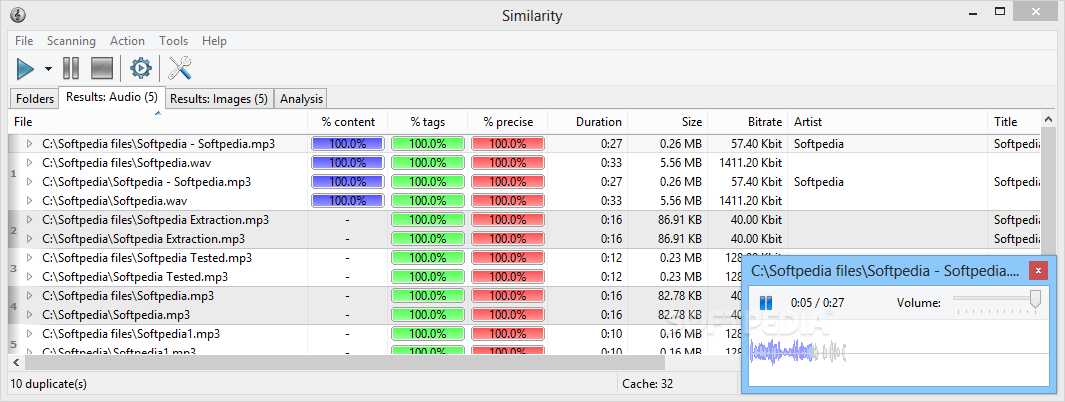Sort by the Bitrate column header
The image size is (1065, 402).
(747, 122)
